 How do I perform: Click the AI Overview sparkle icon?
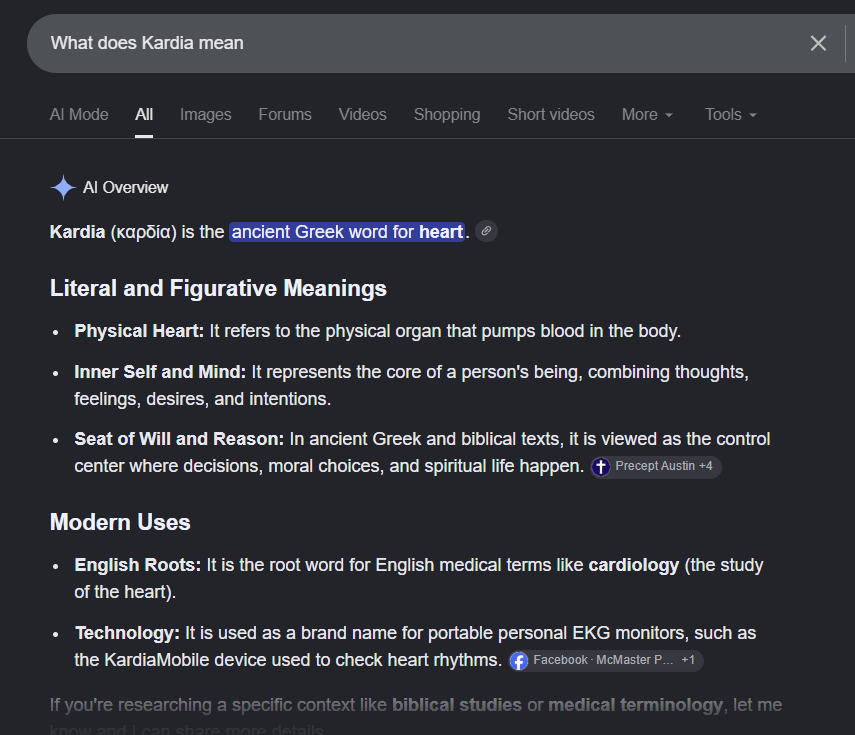click(63, 187)
